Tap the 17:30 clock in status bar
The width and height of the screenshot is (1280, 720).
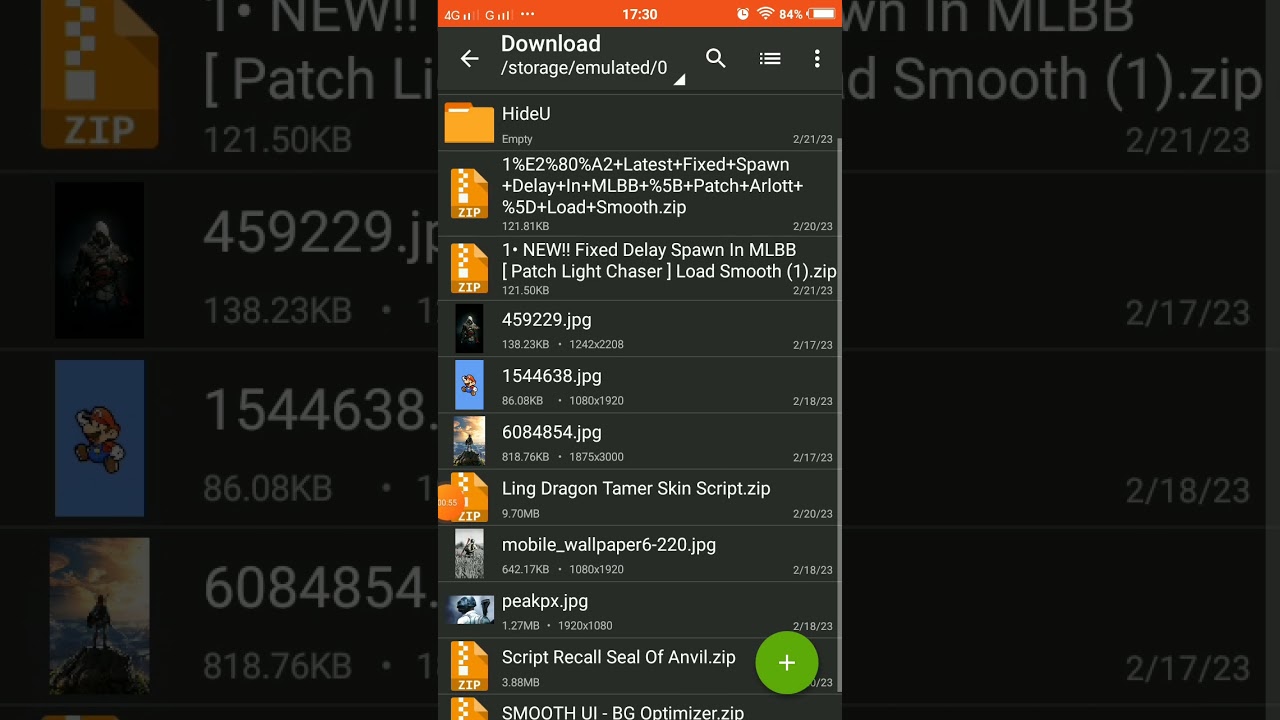(640, 14)
